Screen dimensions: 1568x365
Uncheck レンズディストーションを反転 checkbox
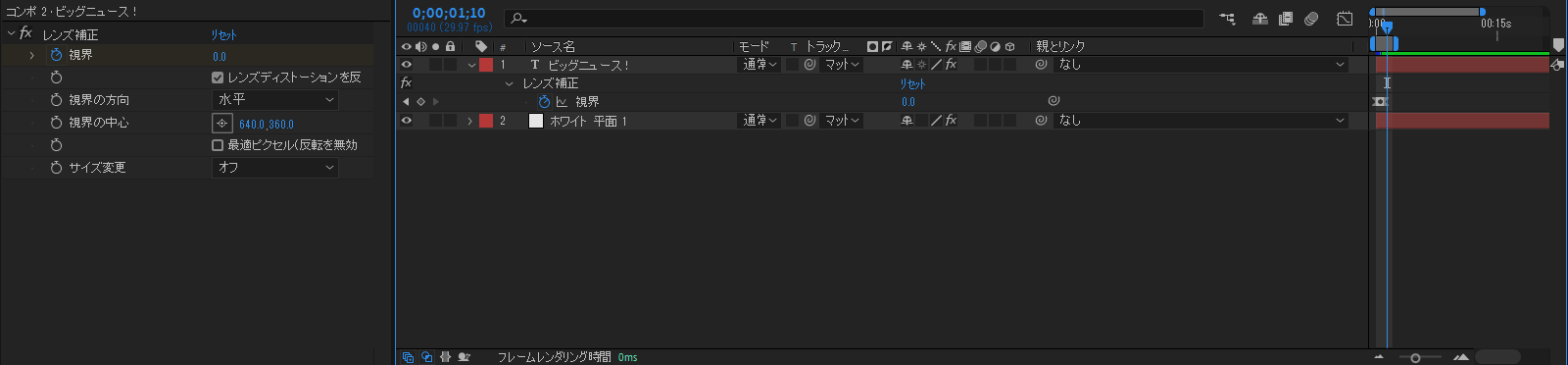click(x=218, y=78)
